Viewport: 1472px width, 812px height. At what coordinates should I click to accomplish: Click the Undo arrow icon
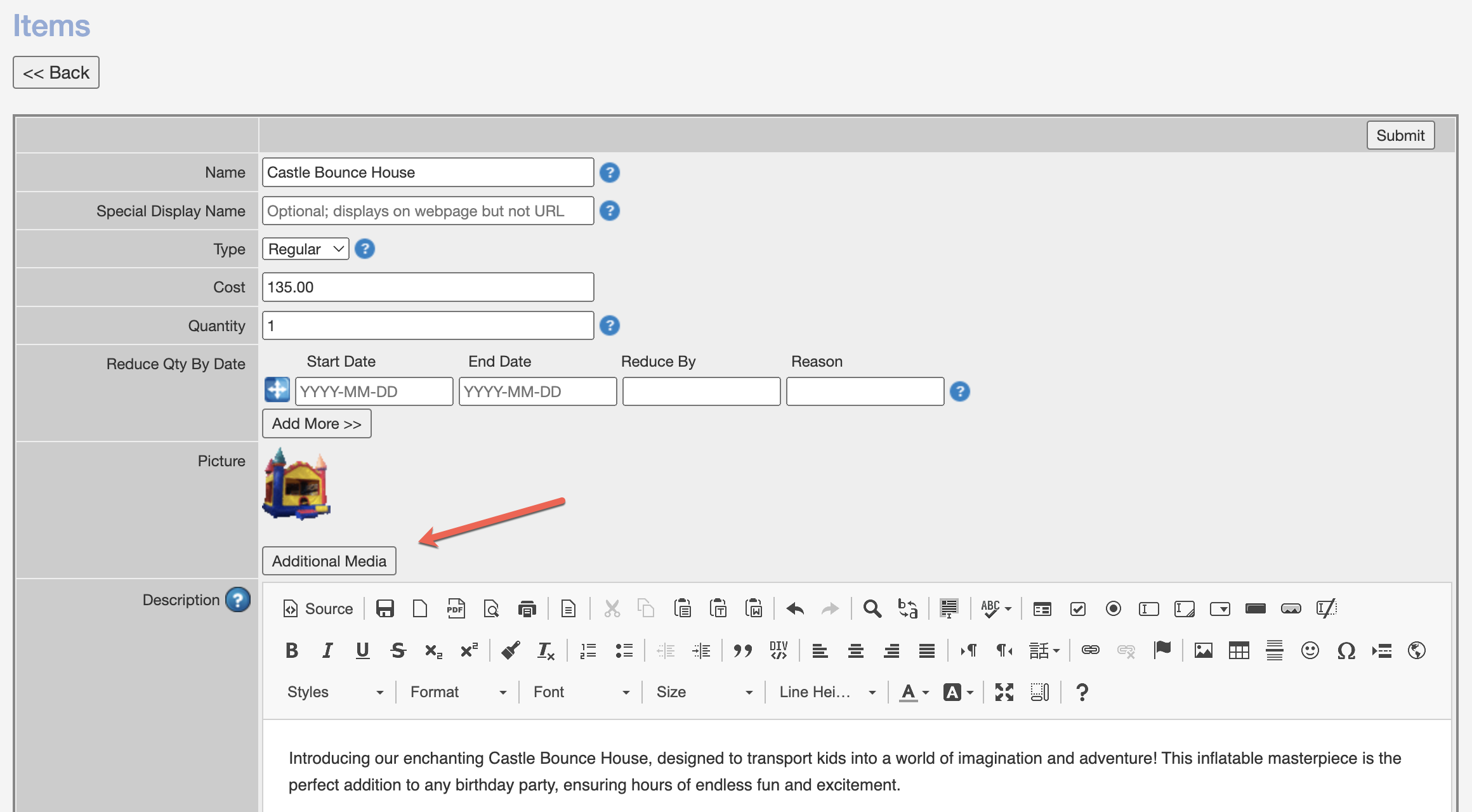(795, 609)
